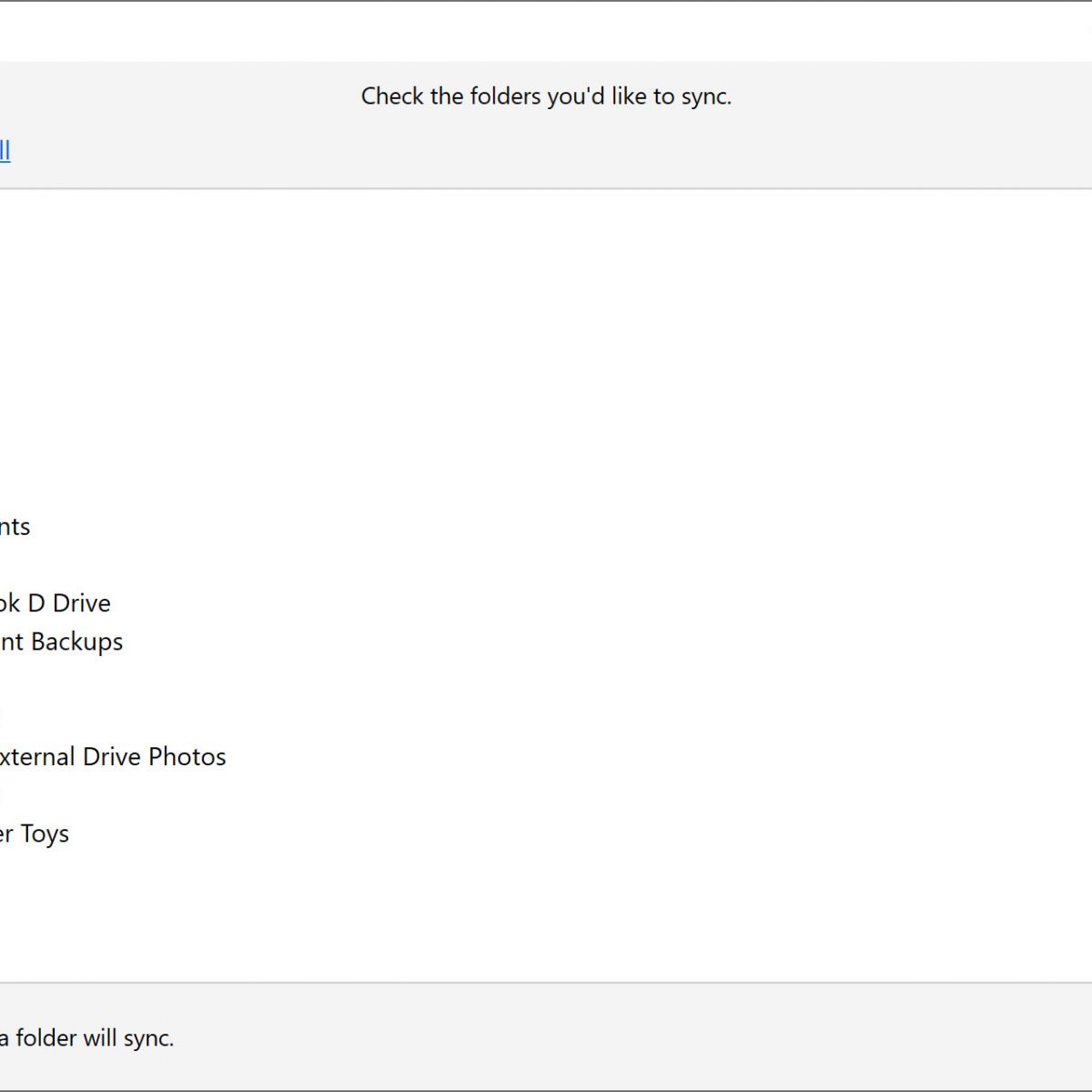Click the word "Photos" in the folder list
1092x1092 pixels.
click(x=187, y=757)
